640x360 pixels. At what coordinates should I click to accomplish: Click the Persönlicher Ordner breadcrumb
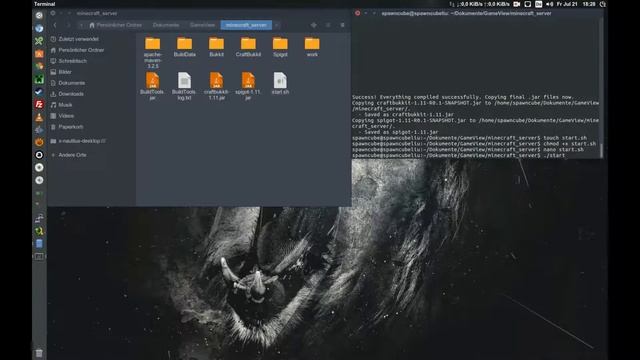(x=116, y=25)
